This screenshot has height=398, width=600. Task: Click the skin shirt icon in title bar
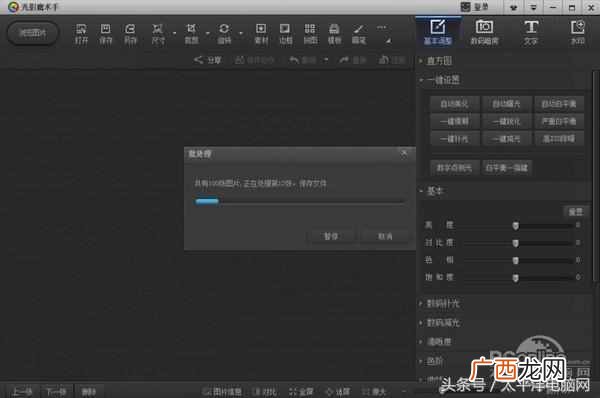click(513, 7)
